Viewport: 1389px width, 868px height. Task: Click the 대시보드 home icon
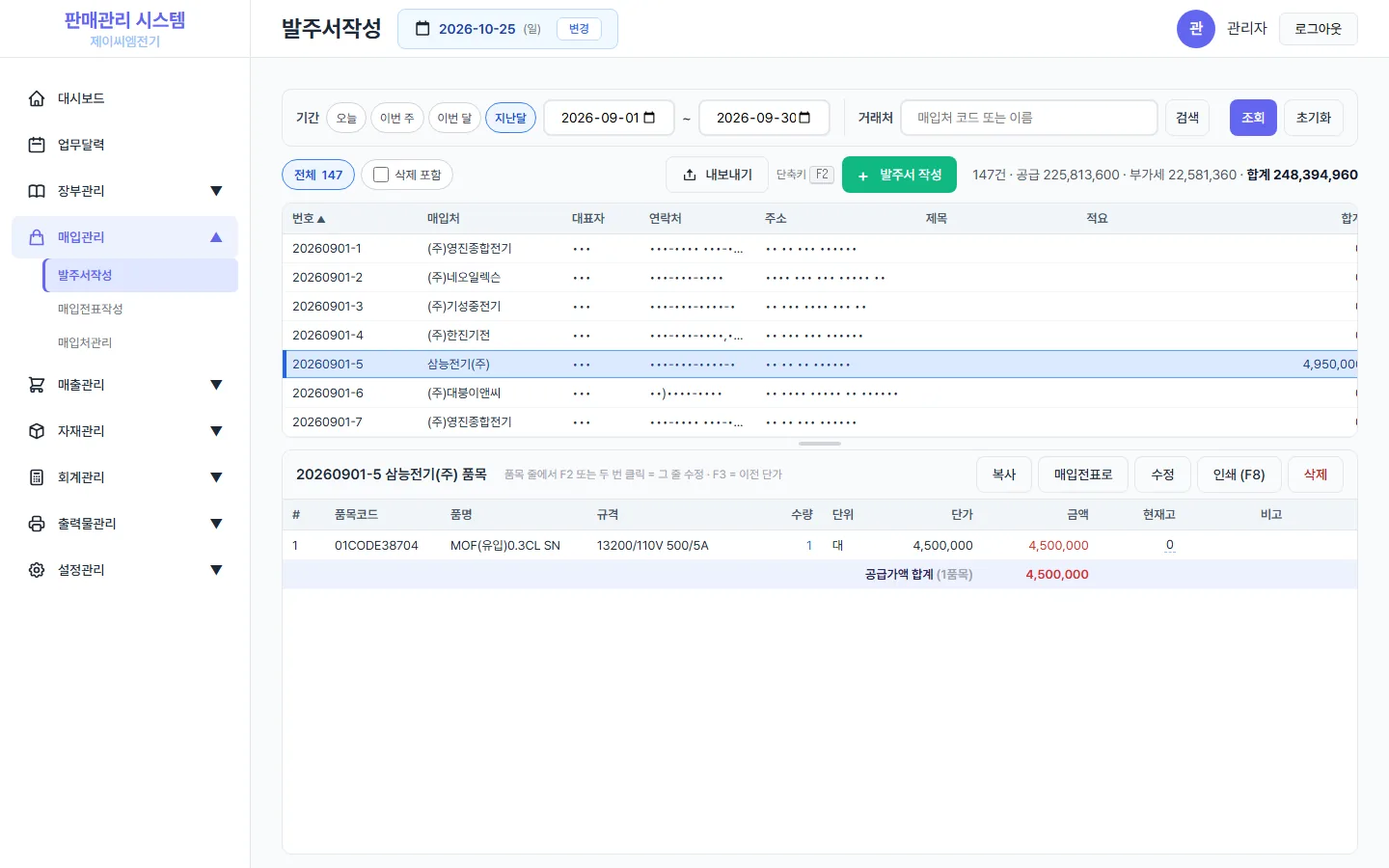[x=37, y=98]
